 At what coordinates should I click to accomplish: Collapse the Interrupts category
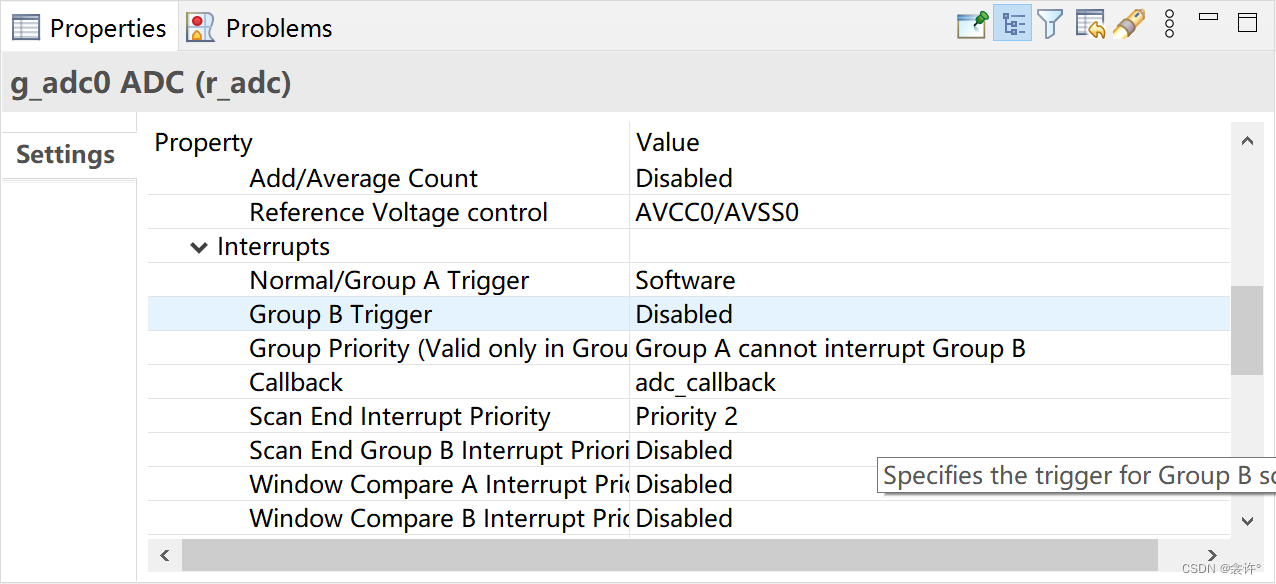point(198,247)
